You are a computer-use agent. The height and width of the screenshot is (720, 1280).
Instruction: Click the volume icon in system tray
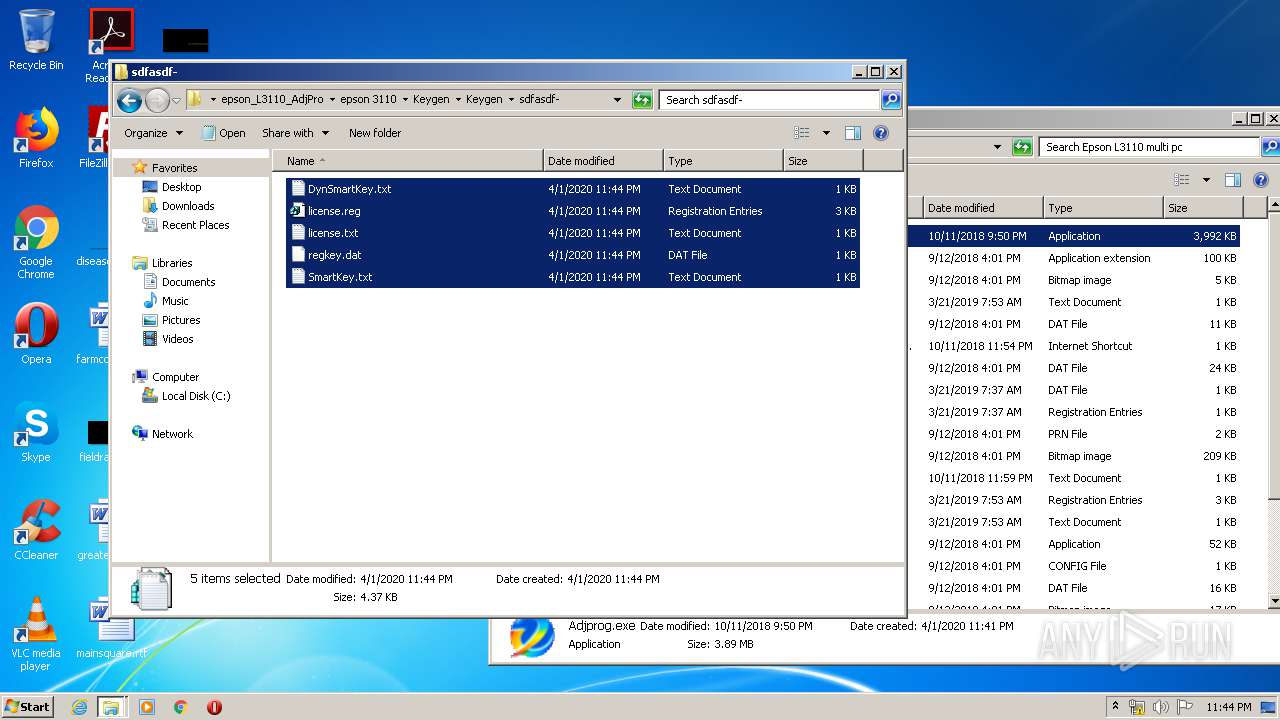point(1160,707)
